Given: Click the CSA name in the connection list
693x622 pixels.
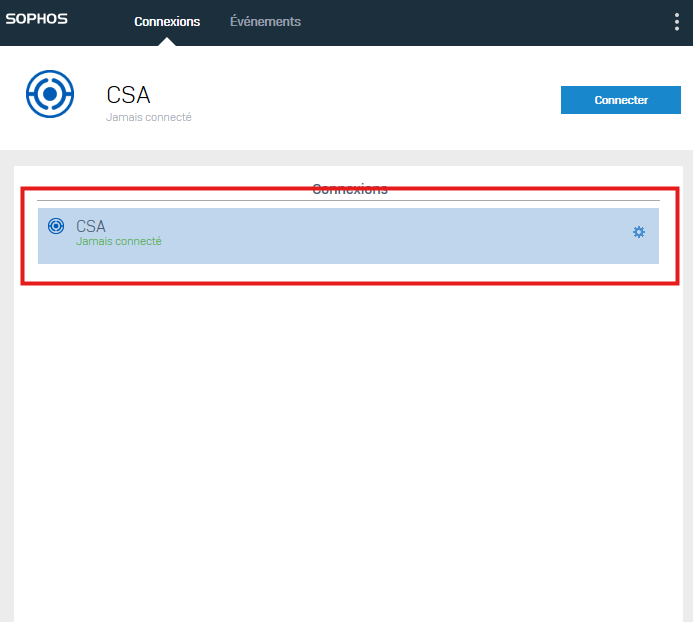Looking at the screenshot, I should click(91, 226).
